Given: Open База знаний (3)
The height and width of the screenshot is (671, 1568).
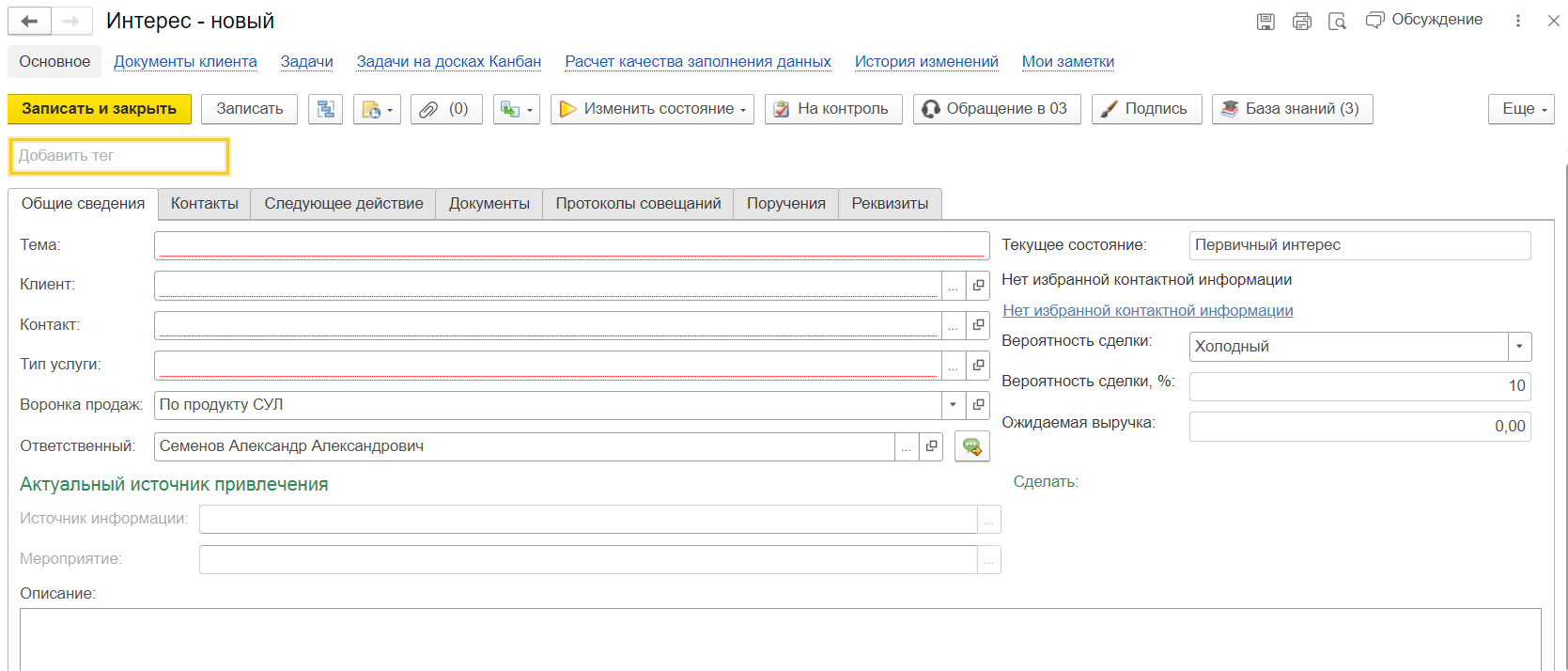Looking at the screenshot, I should point(1292,109).
